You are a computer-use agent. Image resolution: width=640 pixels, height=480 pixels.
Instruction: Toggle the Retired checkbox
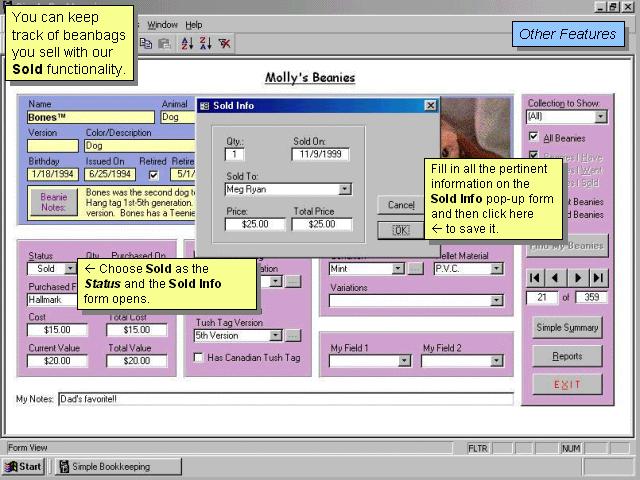coord(153,174)
